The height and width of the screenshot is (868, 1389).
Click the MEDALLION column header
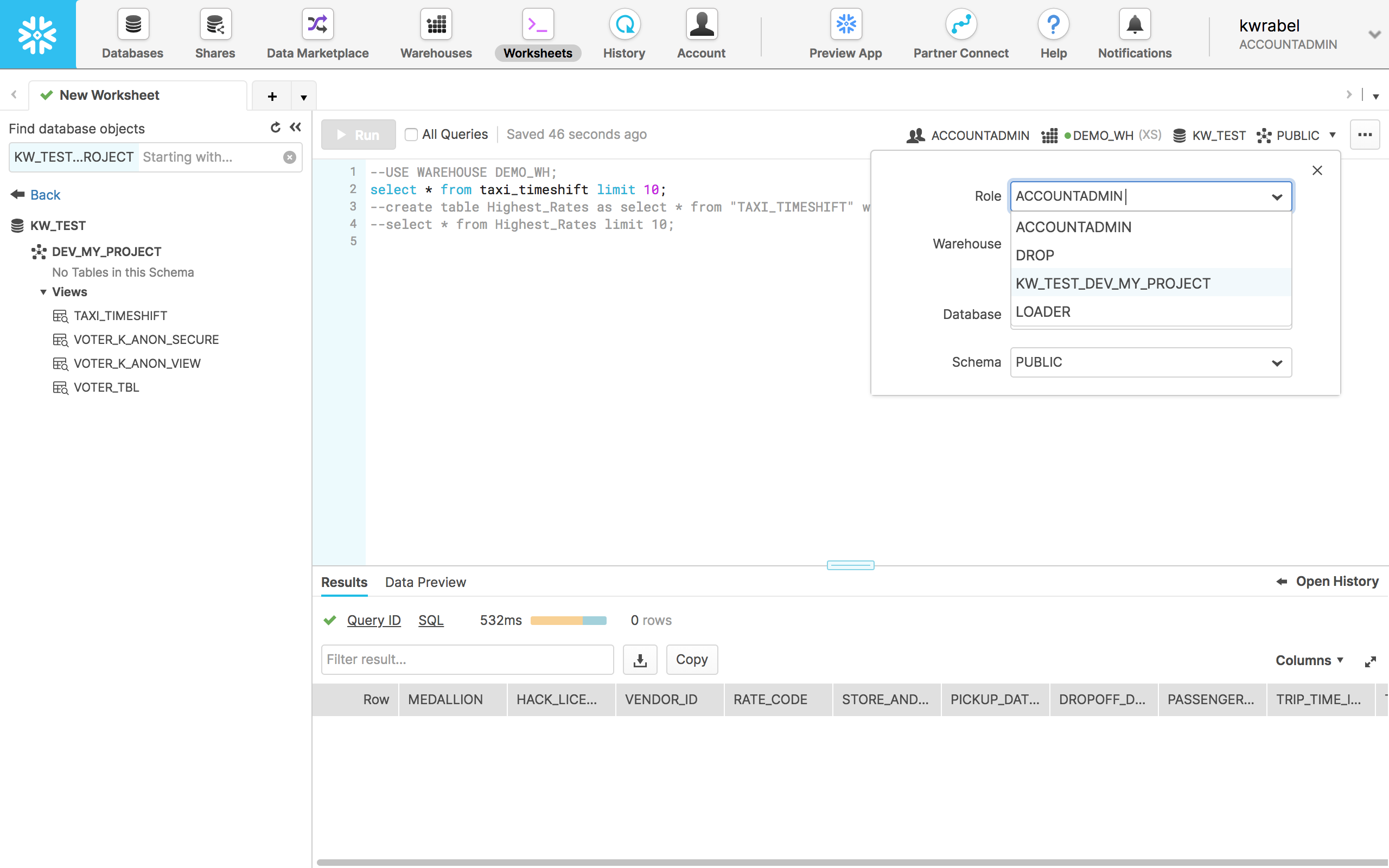coord(453,699)
